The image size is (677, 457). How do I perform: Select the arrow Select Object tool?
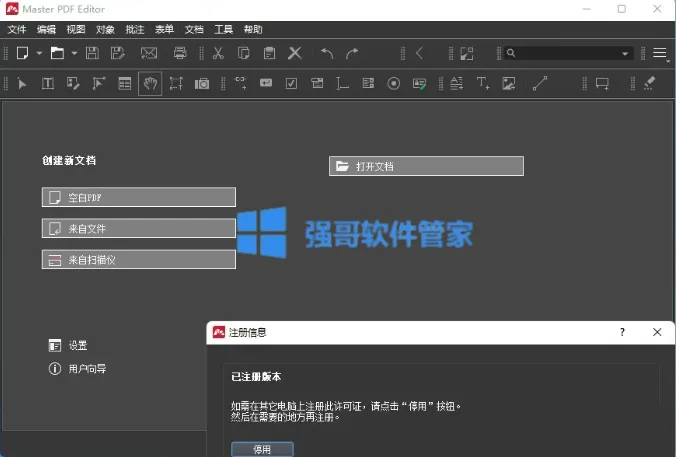pos(22,83)
